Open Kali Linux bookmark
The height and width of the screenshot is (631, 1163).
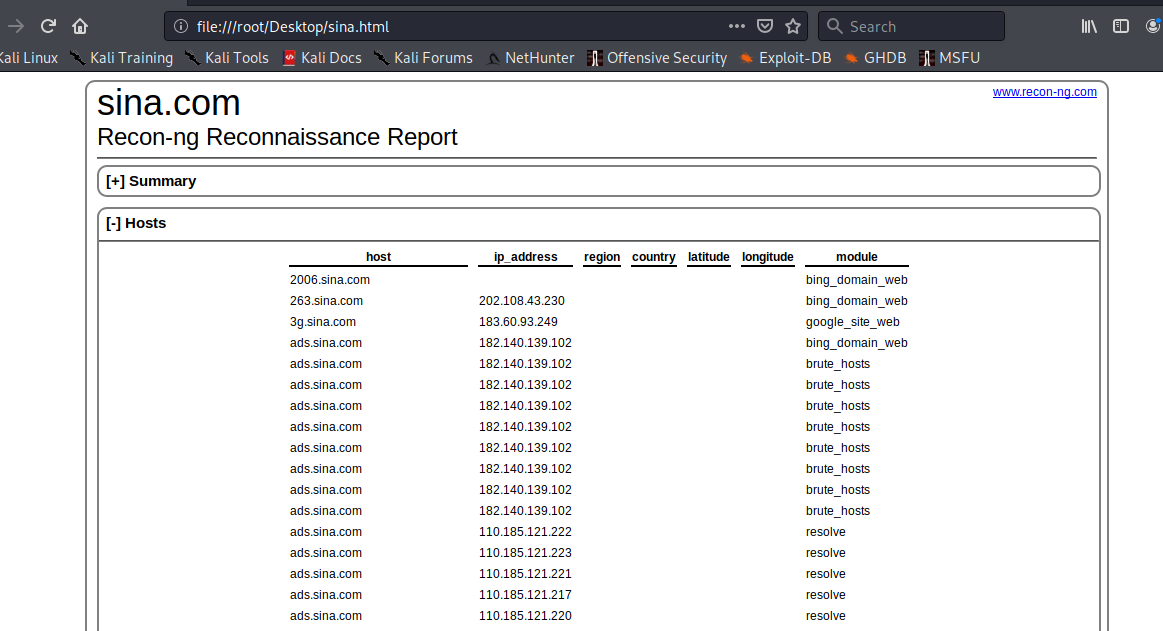click(x=28, y=58)
